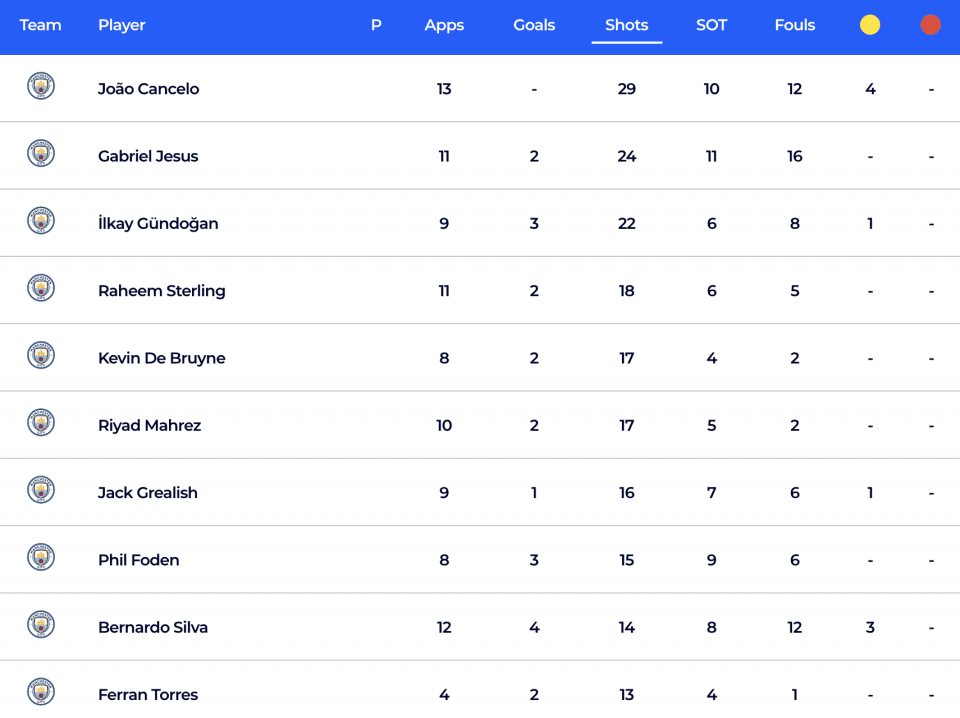Sort by red cards column icon
The height and width of the screenshot is (718, 960).
(931, 25)
